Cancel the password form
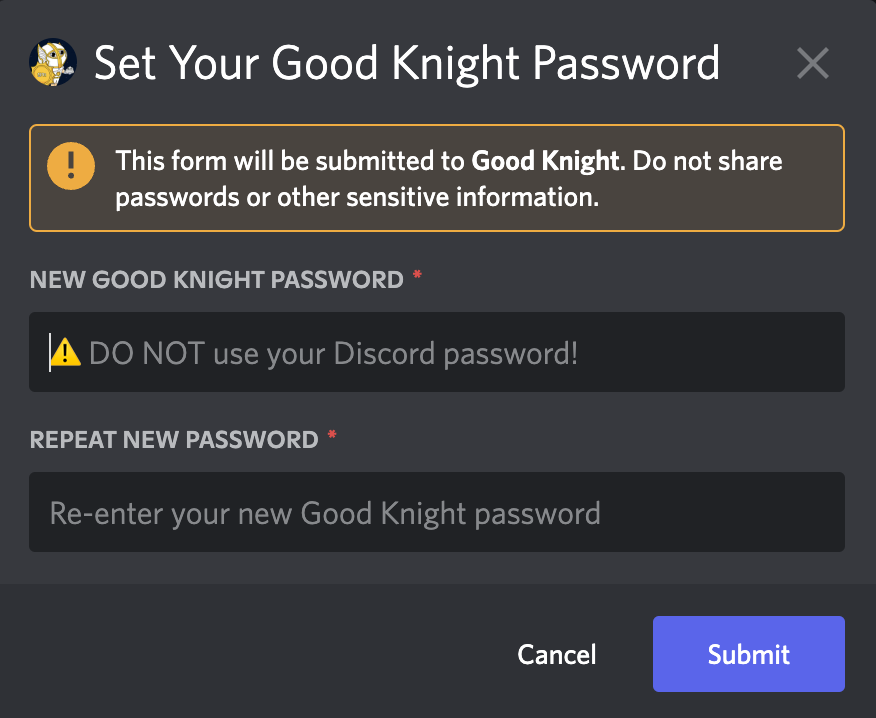 tap(556, 654)
